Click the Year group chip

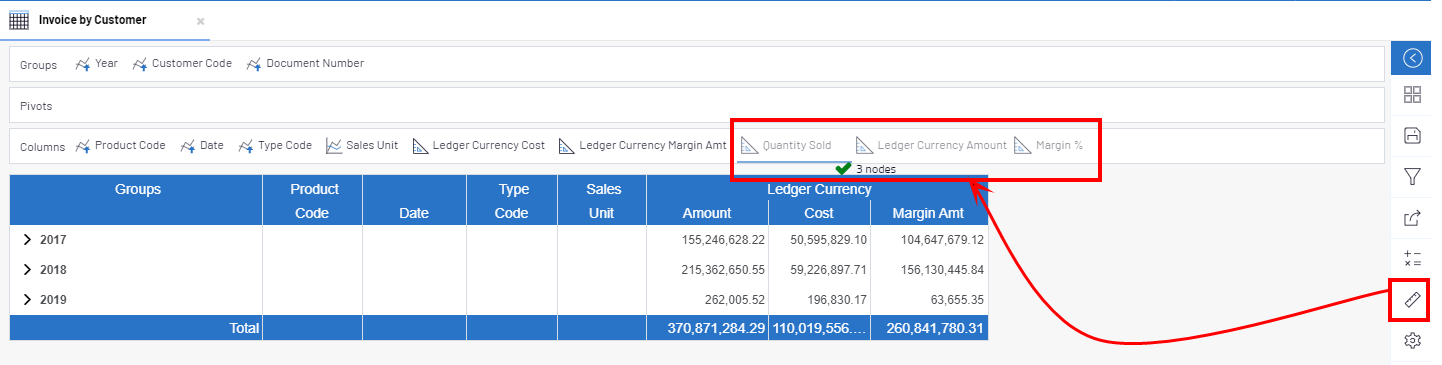point(97,64)
